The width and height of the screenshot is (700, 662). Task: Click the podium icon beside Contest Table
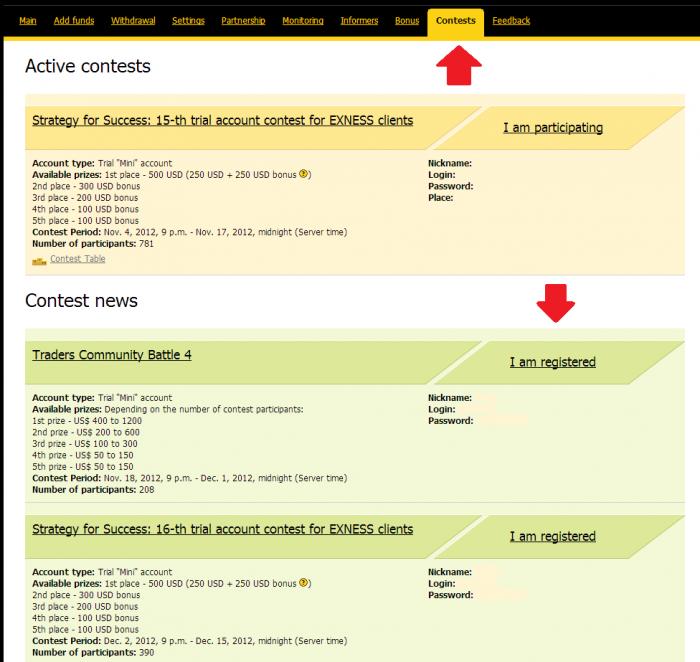(39, 261)
